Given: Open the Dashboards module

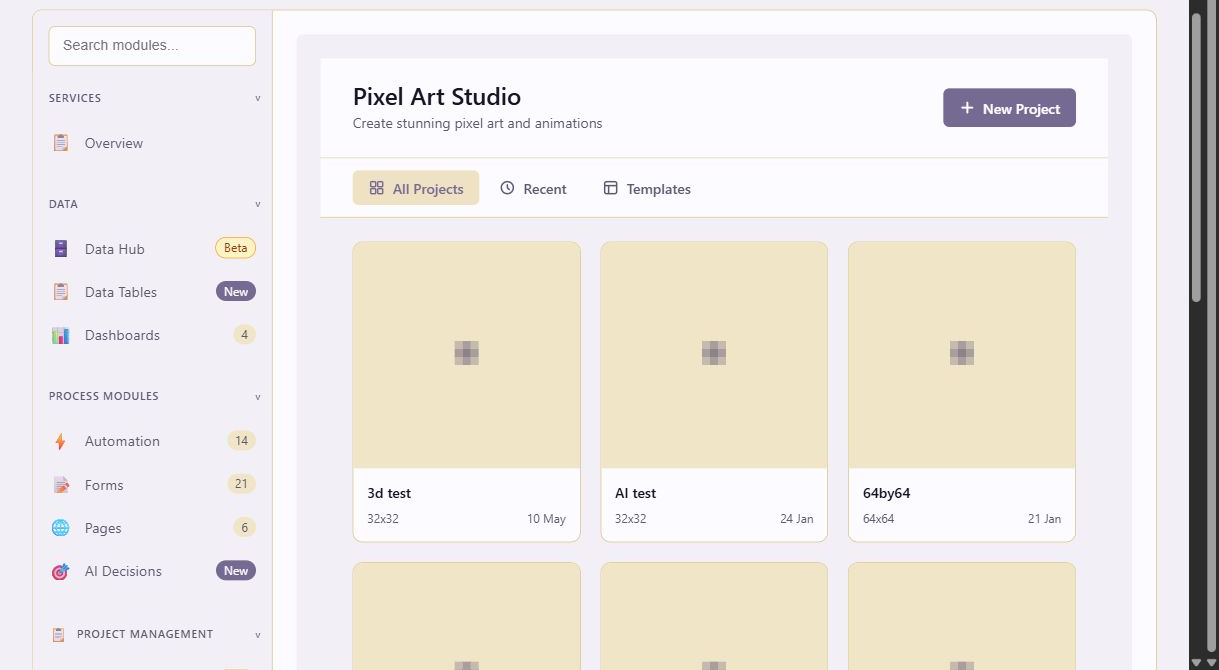Looking at the screenshot, I should [152, 335].
